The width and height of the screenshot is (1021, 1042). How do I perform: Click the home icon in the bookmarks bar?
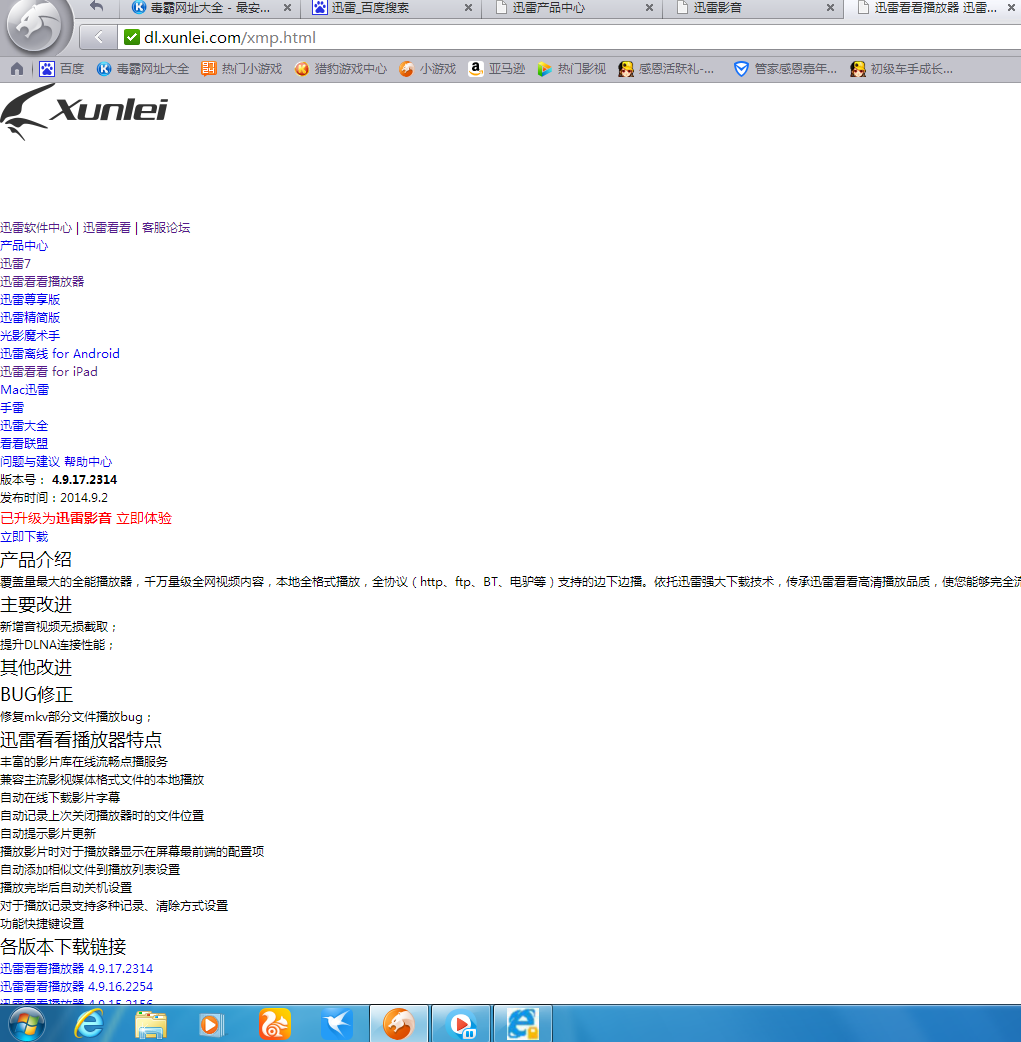point(17,69)
